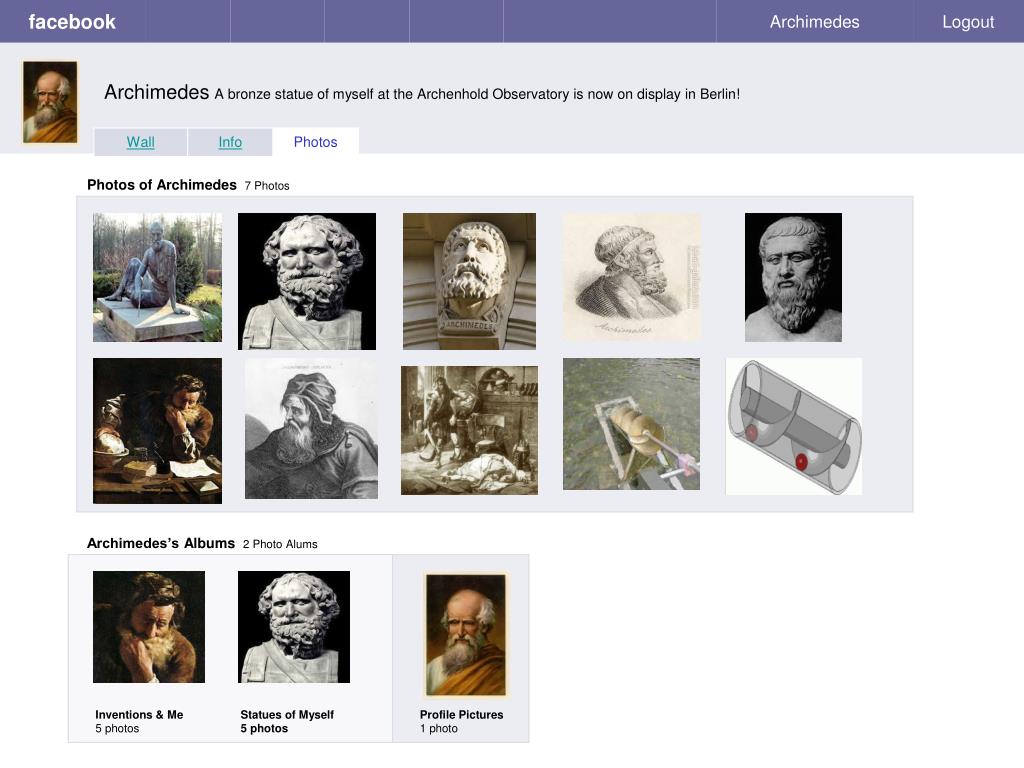Switch to the Wall tab
This screenshot has width=1024, height=768.
coord(140,142)
